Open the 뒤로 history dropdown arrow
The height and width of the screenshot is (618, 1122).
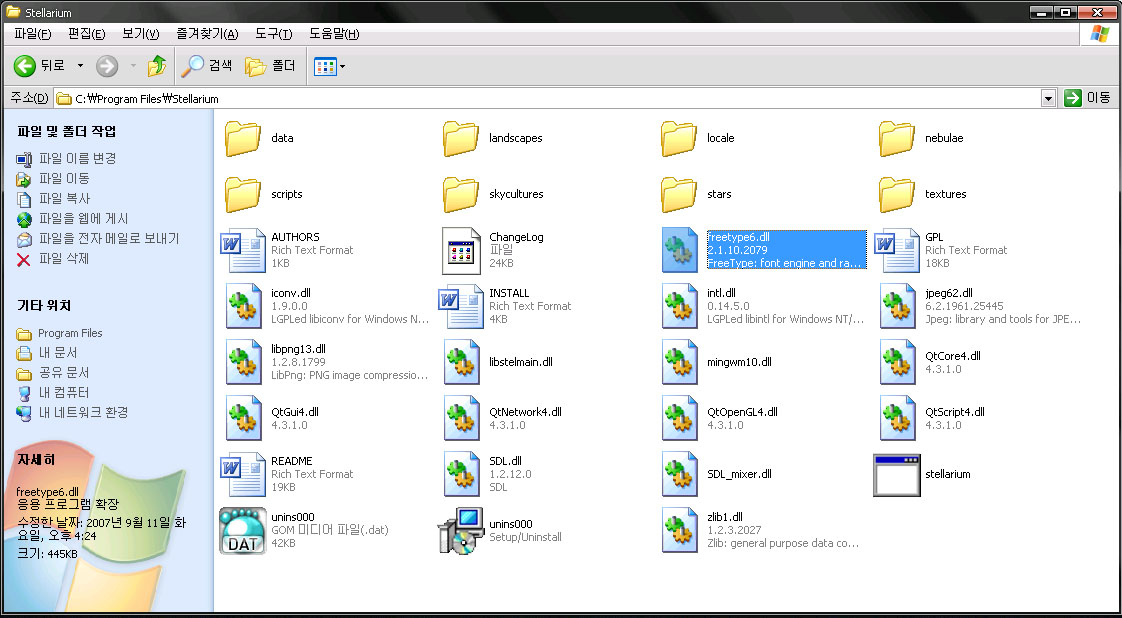(80, 66)
